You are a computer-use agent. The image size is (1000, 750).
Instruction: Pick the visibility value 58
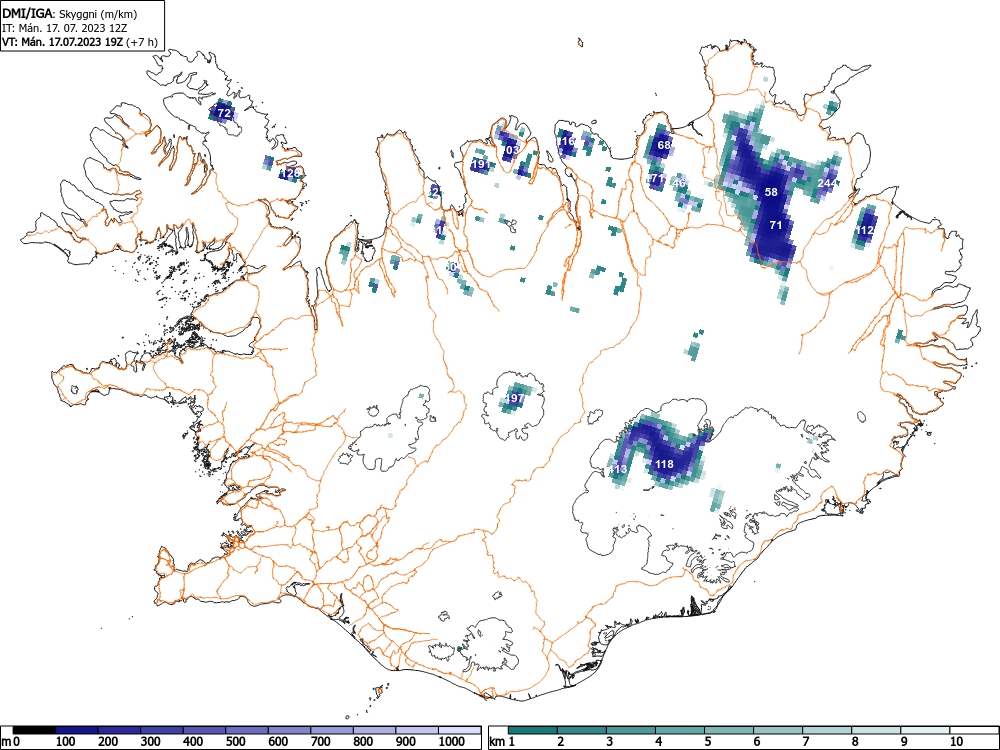pyautogui.click(x=771, y=192)
